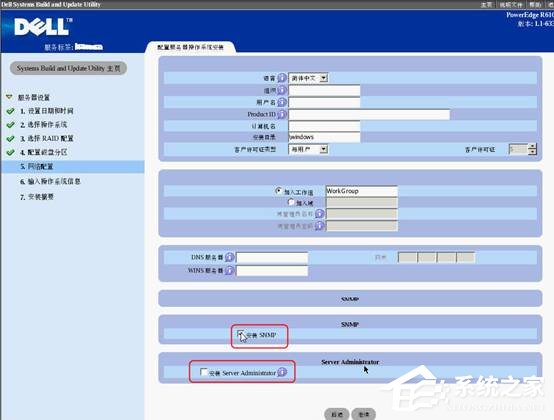The height and width of the screenshot is (420, 554).
Task: Click the 后退 back button
Action: coord(337,414)
